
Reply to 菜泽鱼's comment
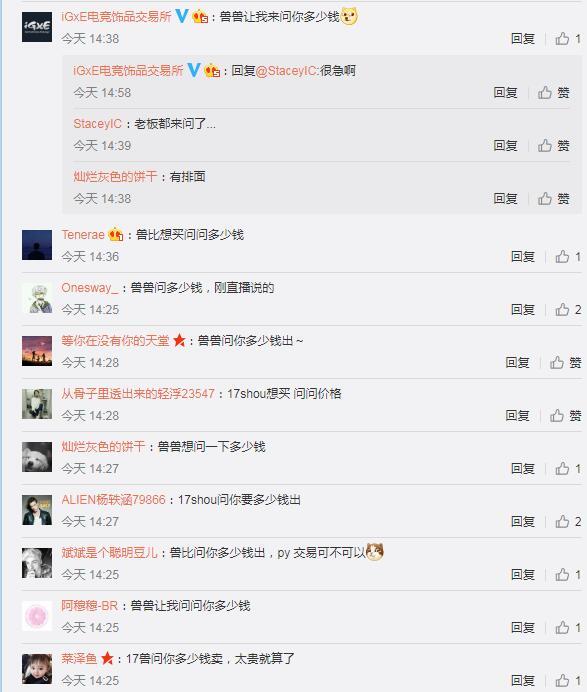[523, 680]
